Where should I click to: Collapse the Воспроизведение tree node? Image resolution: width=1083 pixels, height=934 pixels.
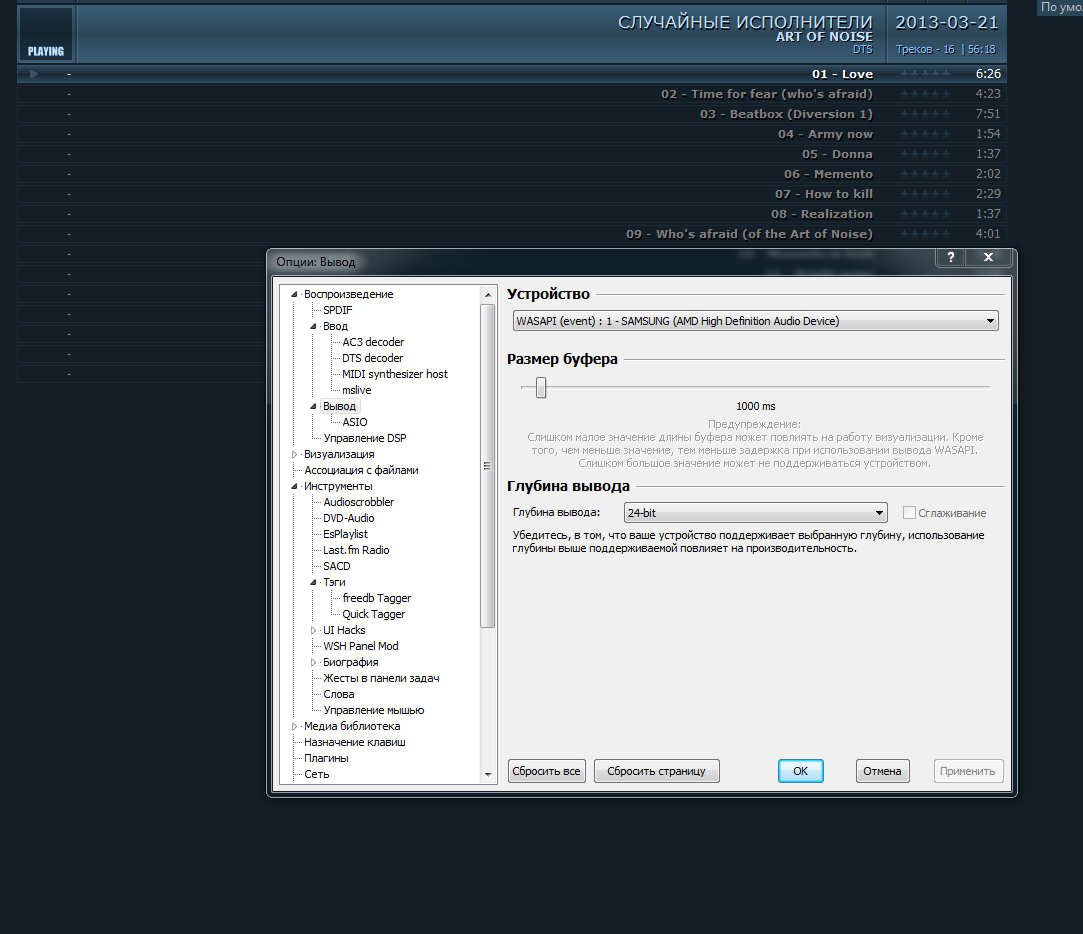[x=295, y=294]
